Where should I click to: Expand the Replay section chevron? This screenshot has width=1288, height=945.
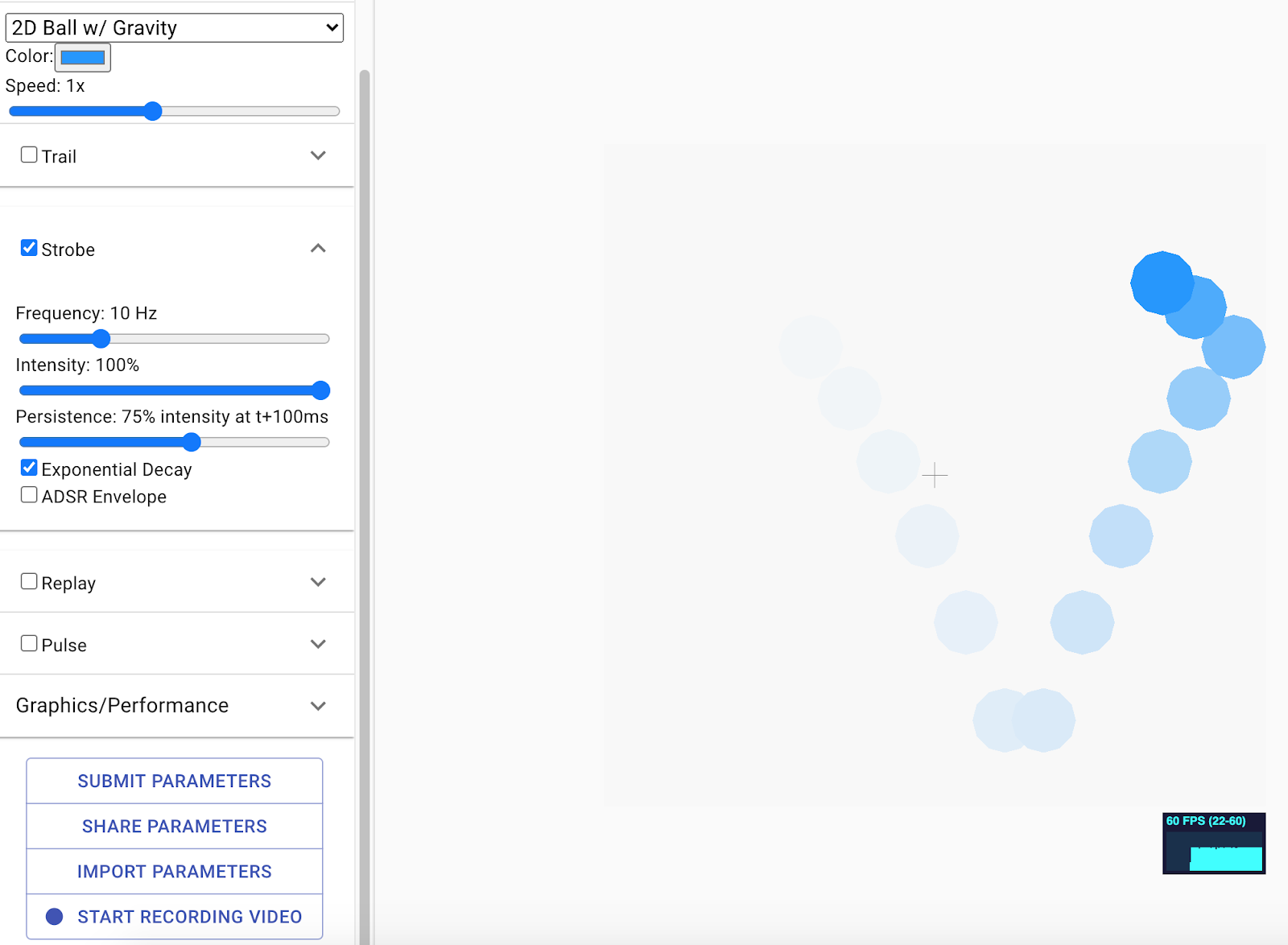point(318,582)
